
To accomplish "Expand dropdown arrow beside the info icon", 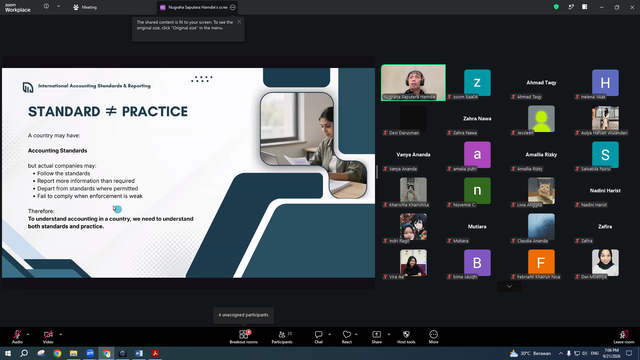I will point(58,7).
